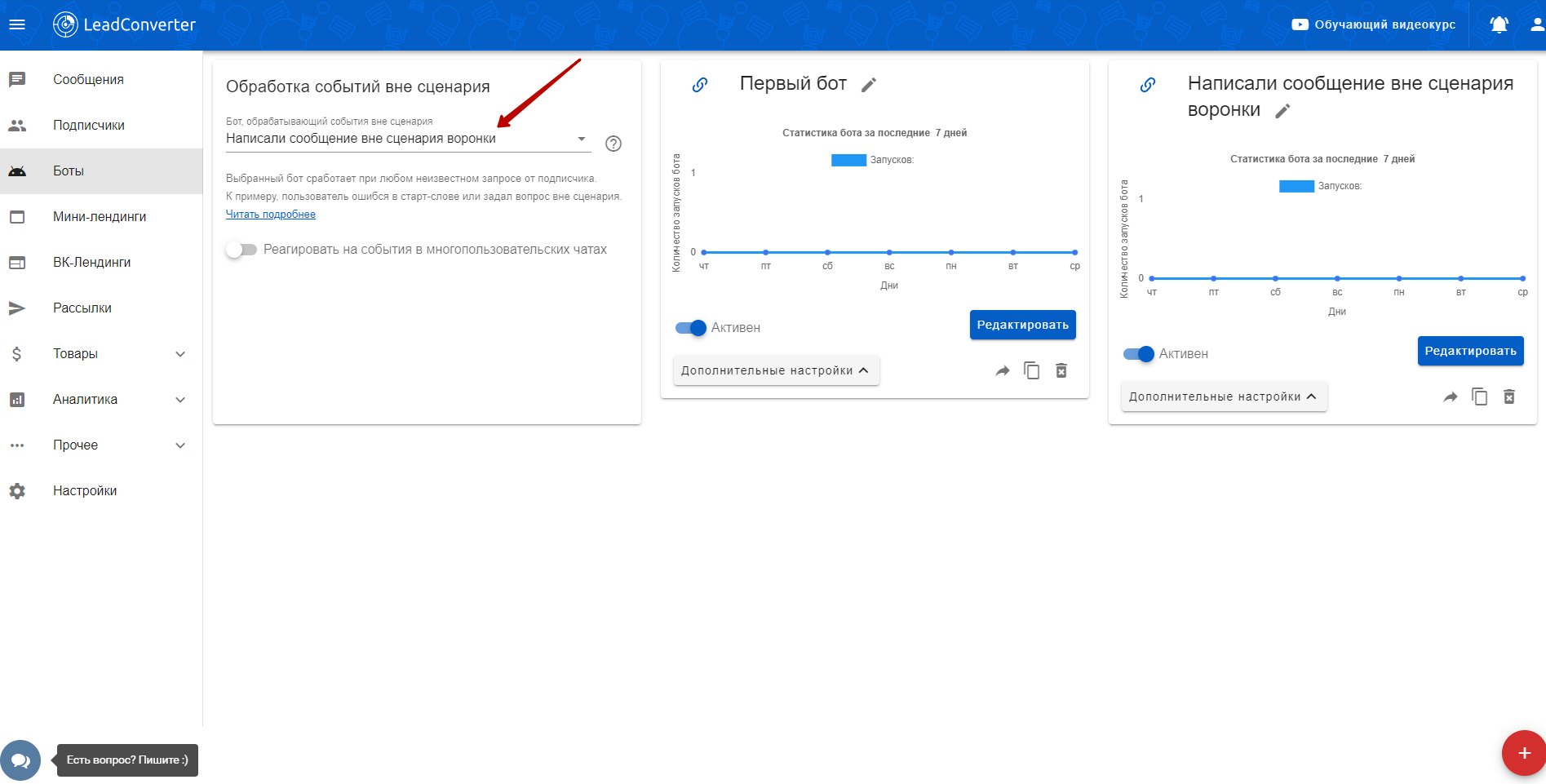The width and height of the screenshot is (1546, 784).
Task: Open the hamburger menu
Action: (x=17, y=24)
